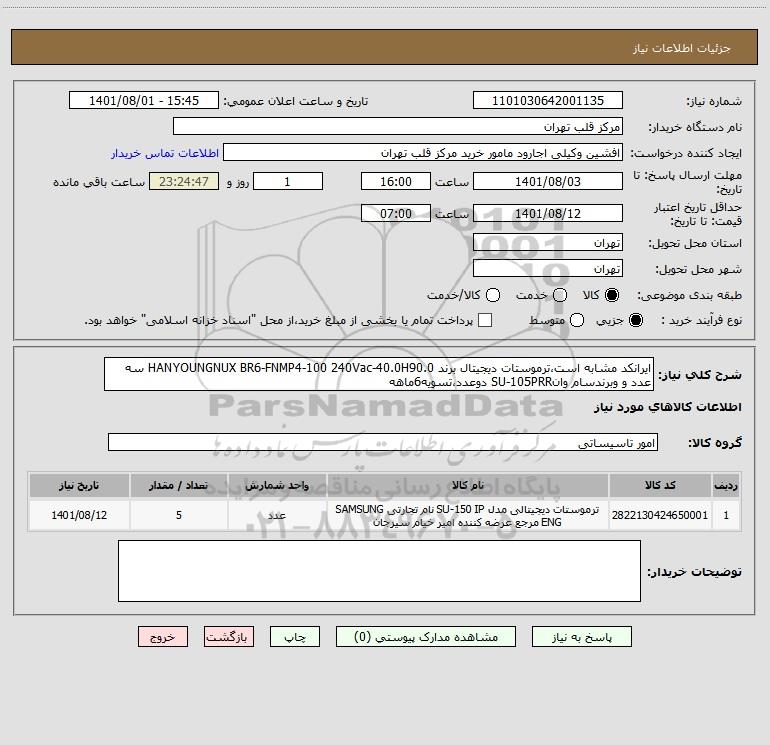Screen dimensions: 770x745
Task: Click the buyer name field مرکز قلب تهران
Action: click(x=398, y=127)
